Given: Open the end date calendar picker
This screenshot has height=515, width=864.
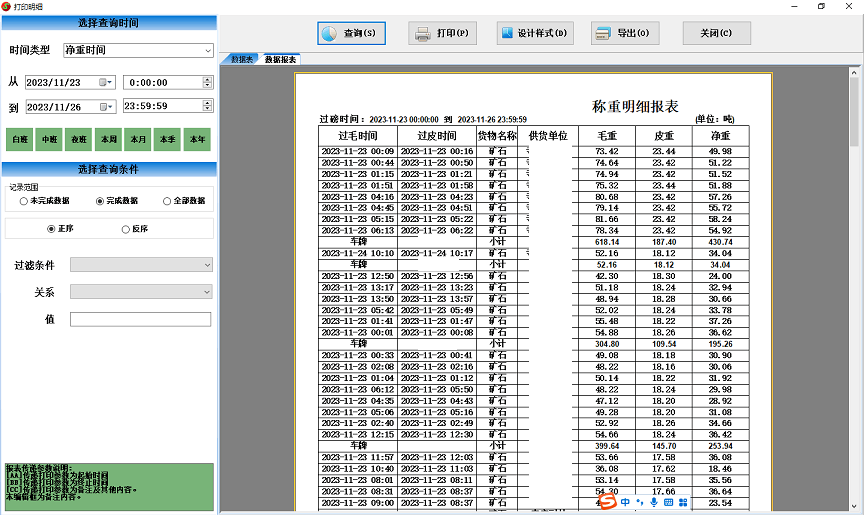Looking at the screenshot, I should coord(108,106).
